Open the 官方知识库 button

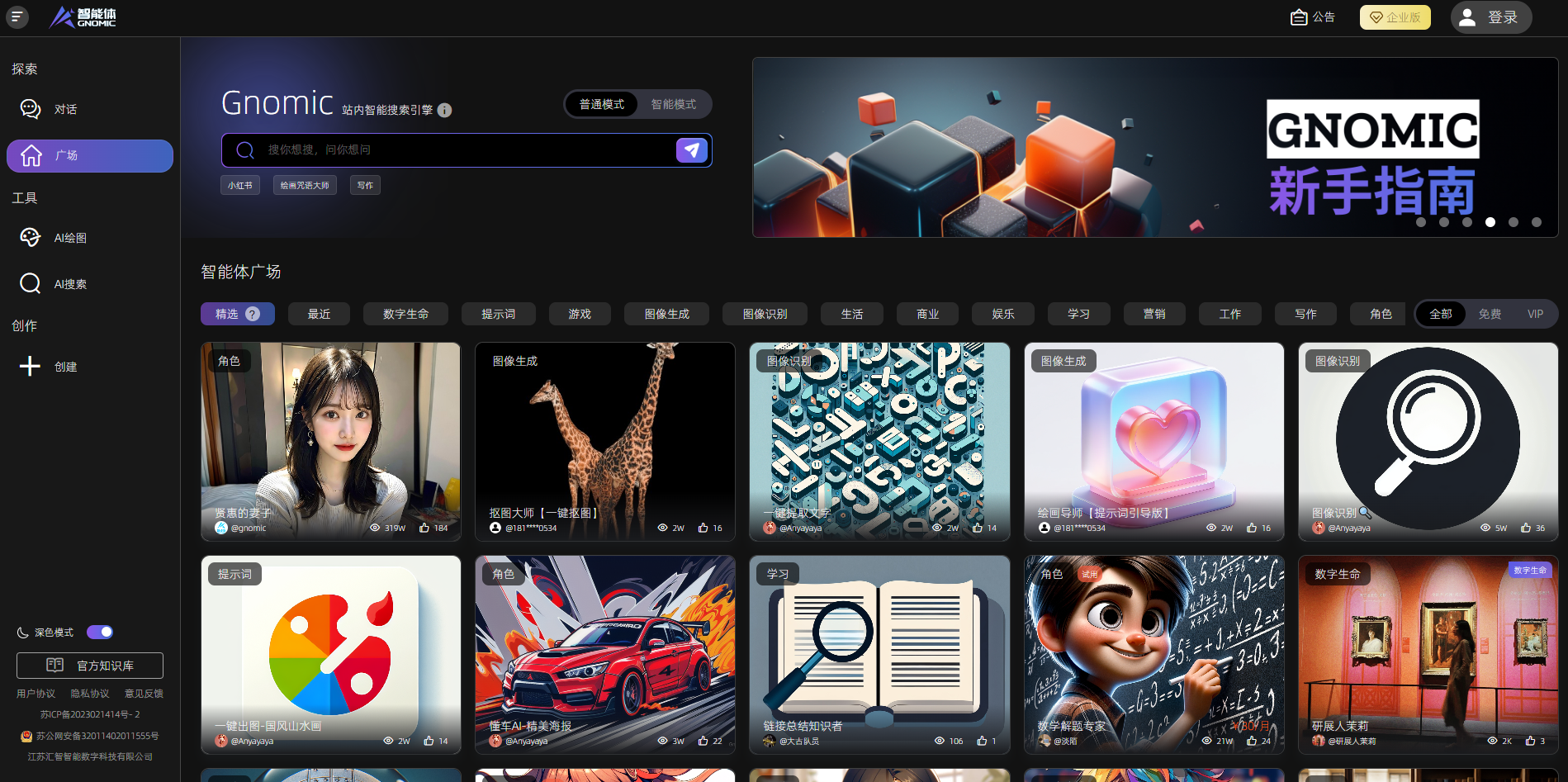90,666
